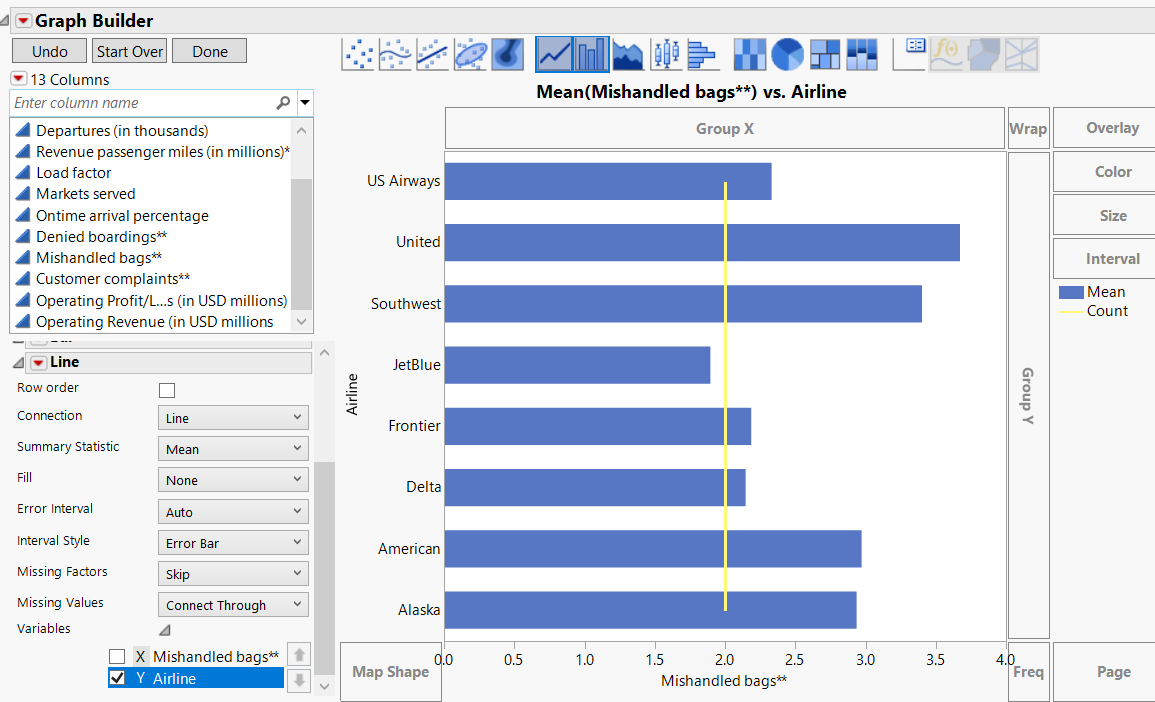Select the Heatmap element icon
Viewport: 1155px width, 702px height.
point(749,54)
